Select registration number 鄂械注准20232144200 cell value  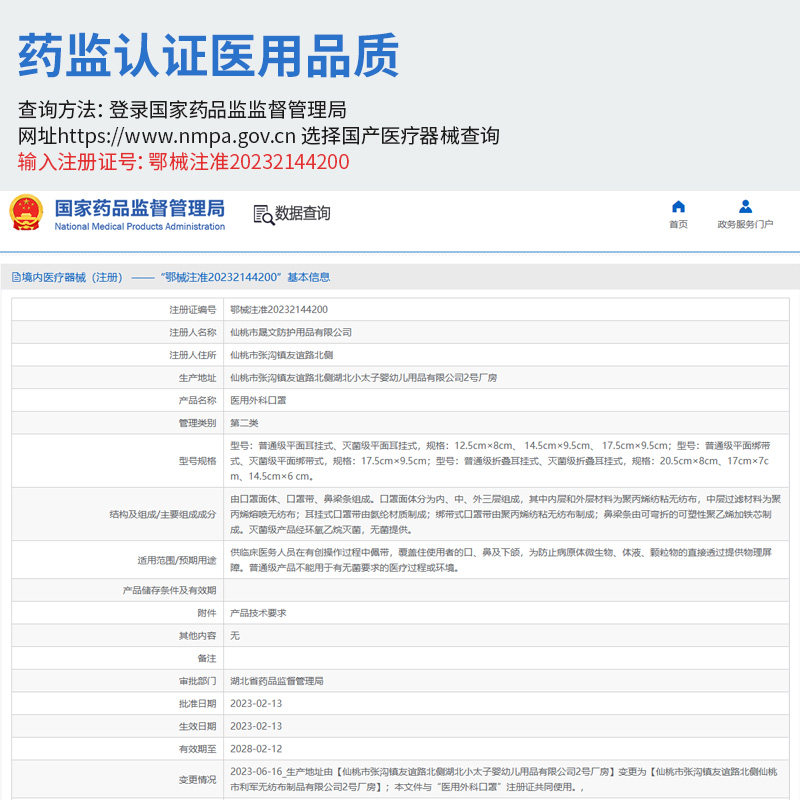(x=279, y=310)
